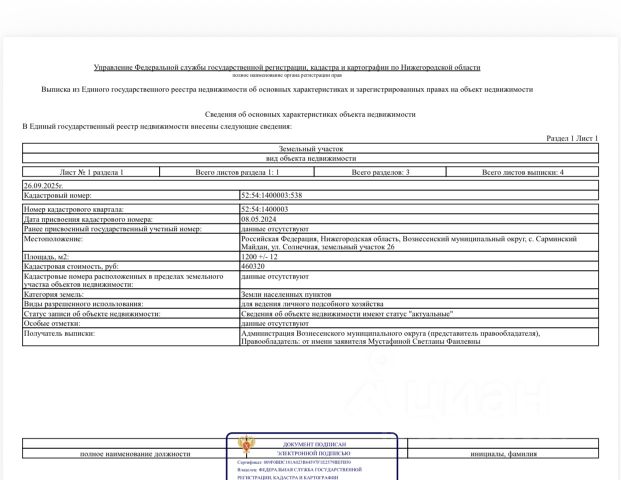The image size is (621, 480).
Task: Click 'Номер кадастрового квартала:' label
Action: [74, 209]
